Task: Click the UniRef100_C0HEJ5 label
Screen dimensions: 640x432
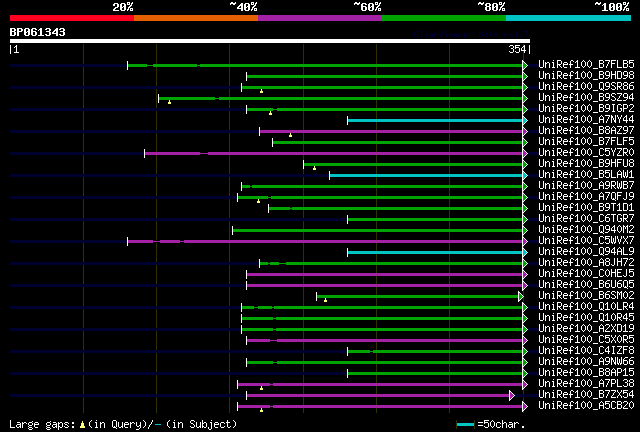Action: pos(586,274)
